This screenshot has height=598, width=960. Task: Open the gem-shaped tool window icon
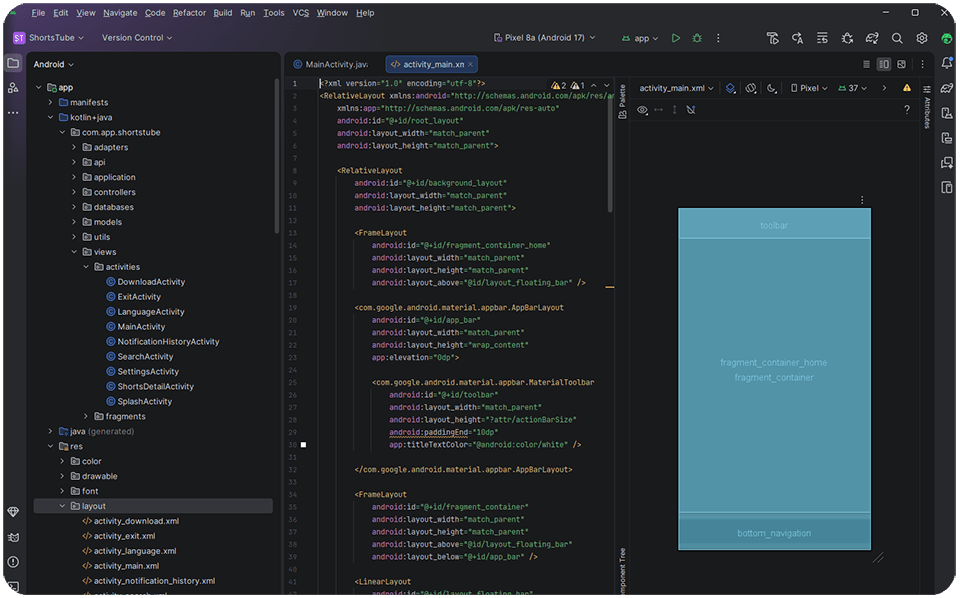pos(13,512)
